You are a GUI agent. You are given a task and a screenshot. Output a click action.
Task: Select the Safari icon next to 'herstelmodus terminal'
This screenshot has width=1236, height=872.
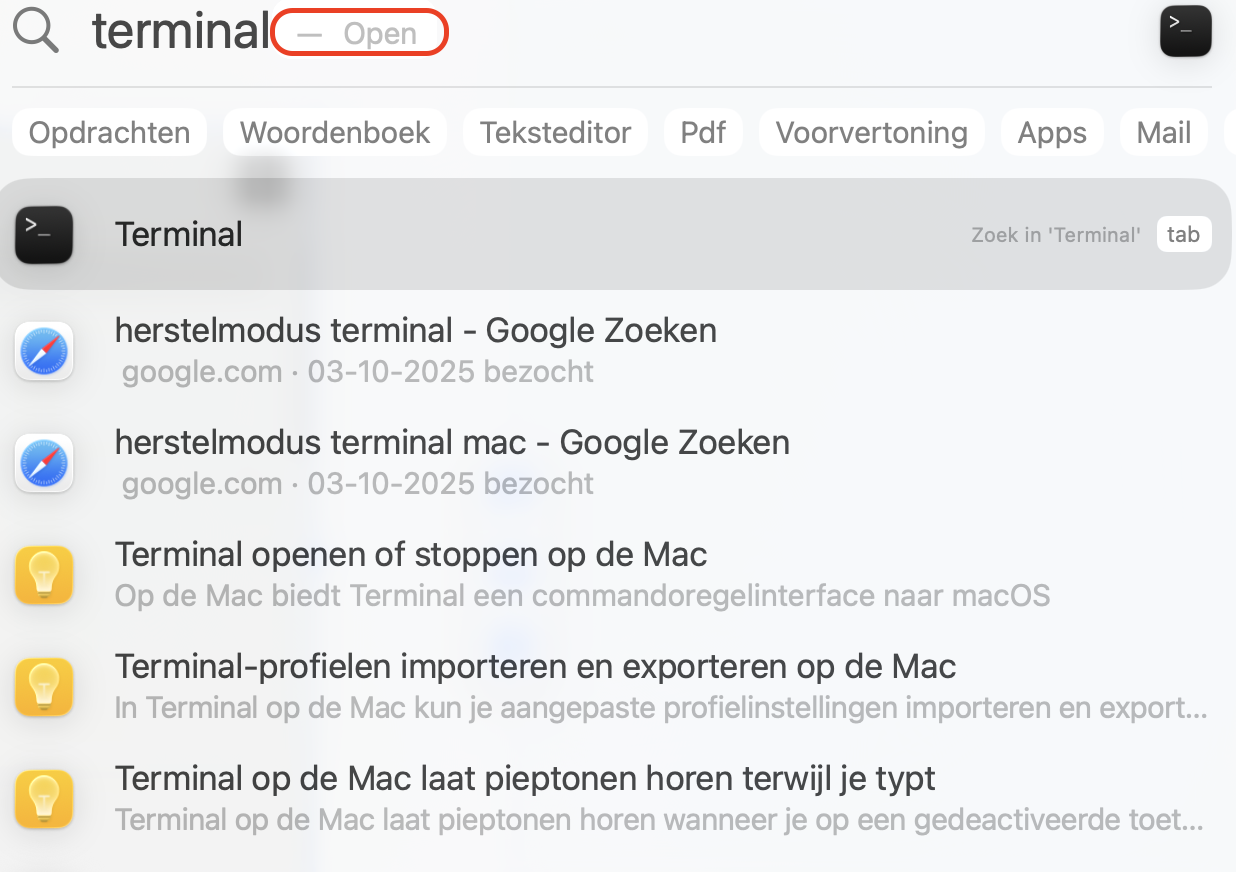(44, 351)
